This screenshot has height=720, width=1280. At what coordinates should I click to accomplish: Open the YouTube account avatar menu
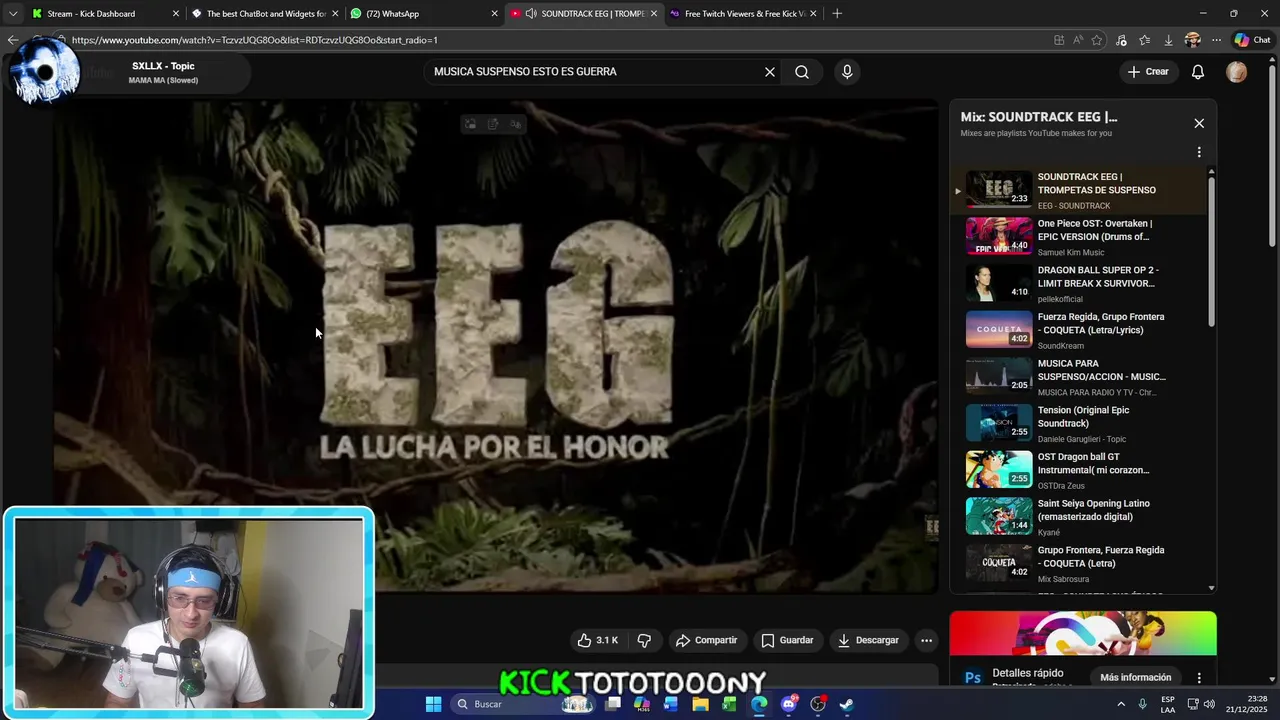click(1237, 72)
